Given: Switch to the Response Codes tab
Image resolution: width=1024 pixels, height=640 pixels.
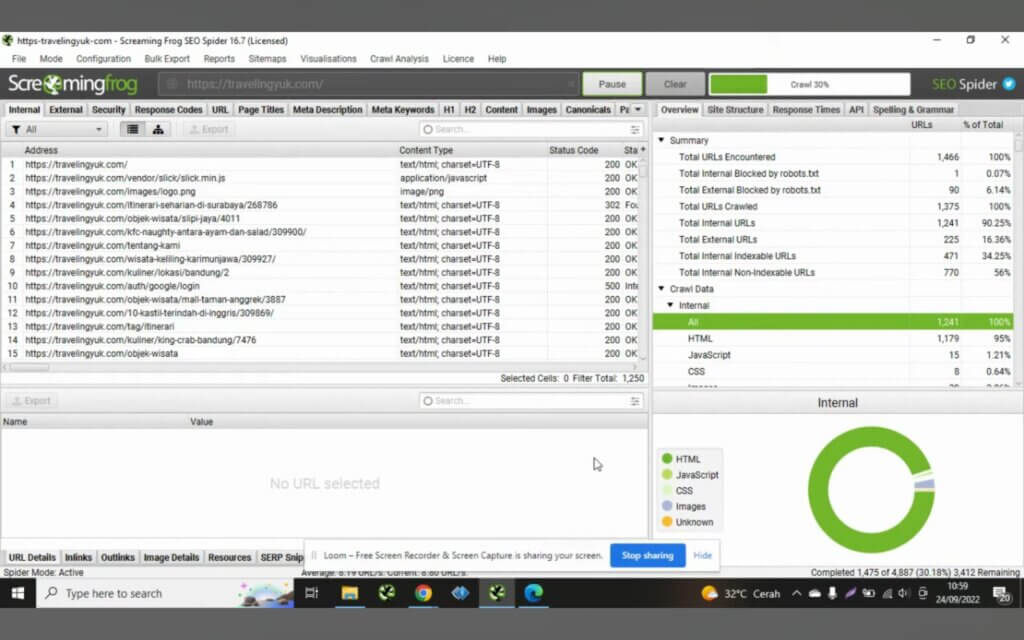Looking at the screenshot, I should click(x=168, y=110).
